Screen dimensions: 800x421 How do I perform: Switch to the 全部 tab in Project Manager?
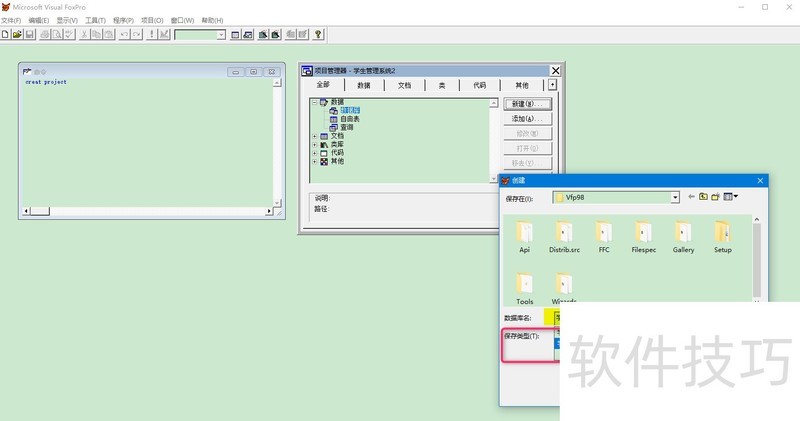pyautogui.click(x=323, y=85)
